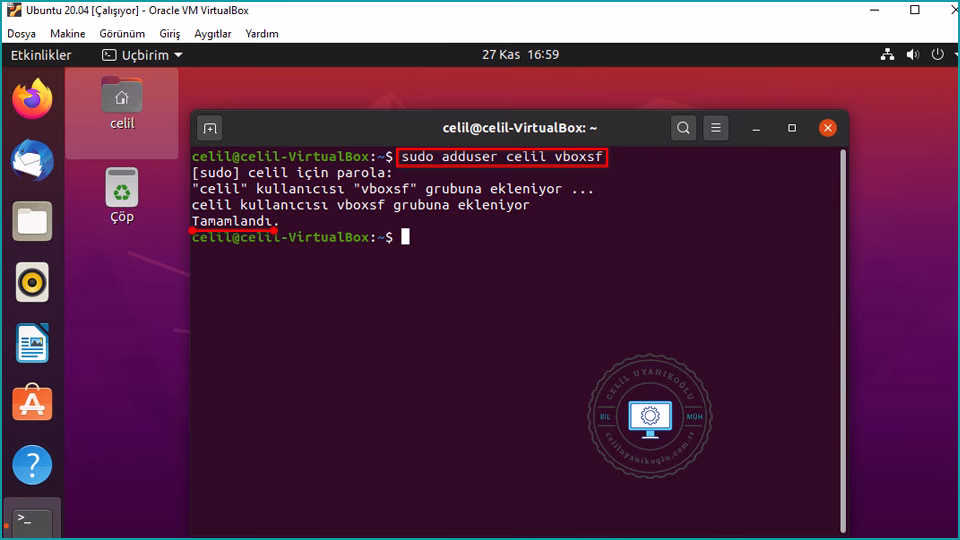
Task: Open a new tab in terminal
Action: (210, 129)
